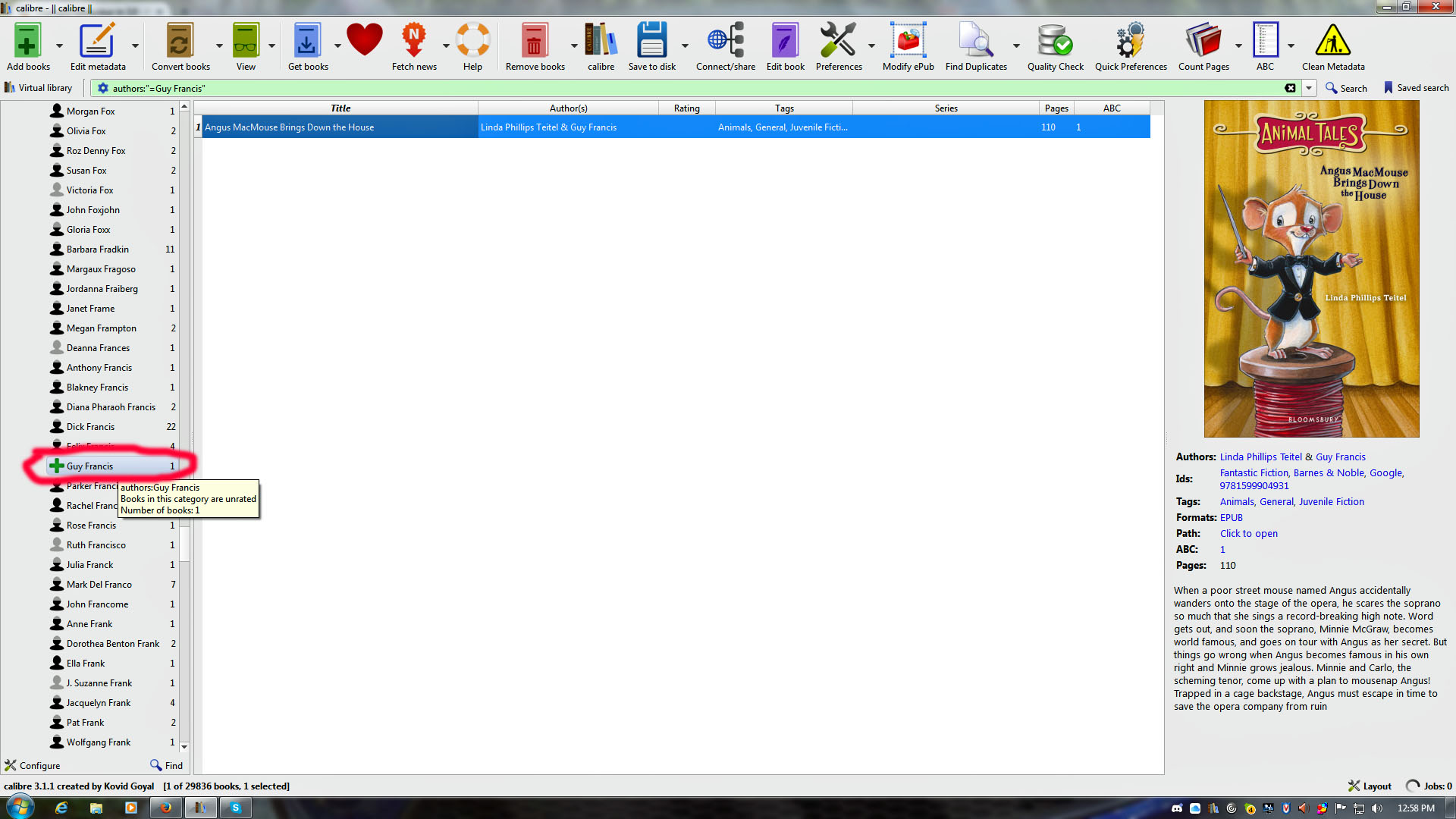Screen dimensions: 1456x819
Task: Open the Add books dropdown arrow
Action: [59, 45]
